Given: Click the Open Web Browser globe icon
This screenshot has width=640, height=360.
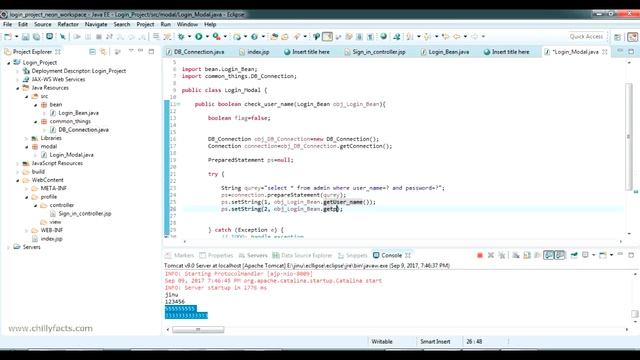Looking at the screenshot, I should (x=383, y=37).
